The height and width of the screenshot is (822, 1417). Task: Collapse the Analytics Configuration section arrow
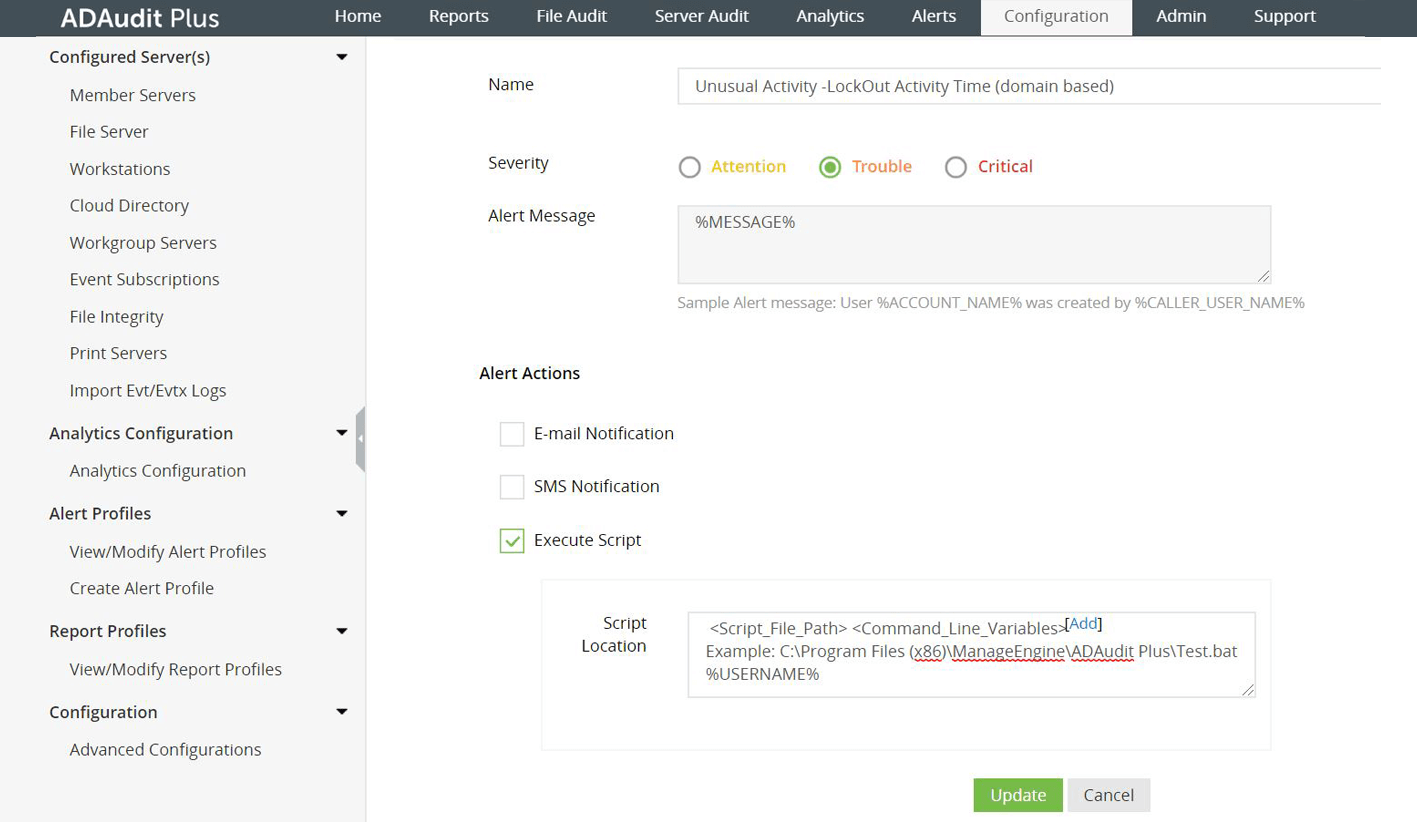click(342, 434)
